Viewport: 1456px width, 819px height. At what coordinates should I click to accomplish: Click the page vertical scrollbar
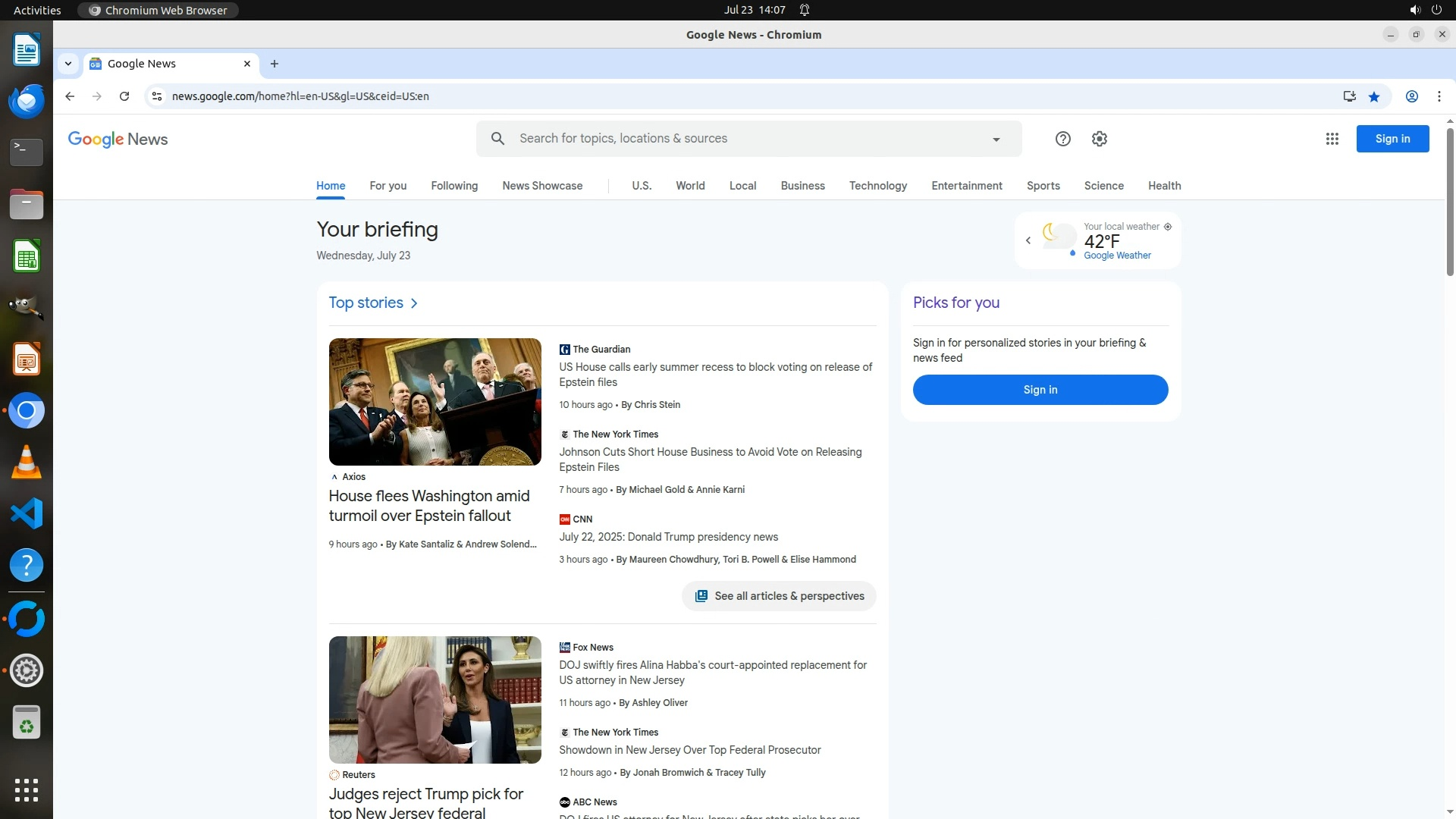[x=1450, y=202]
